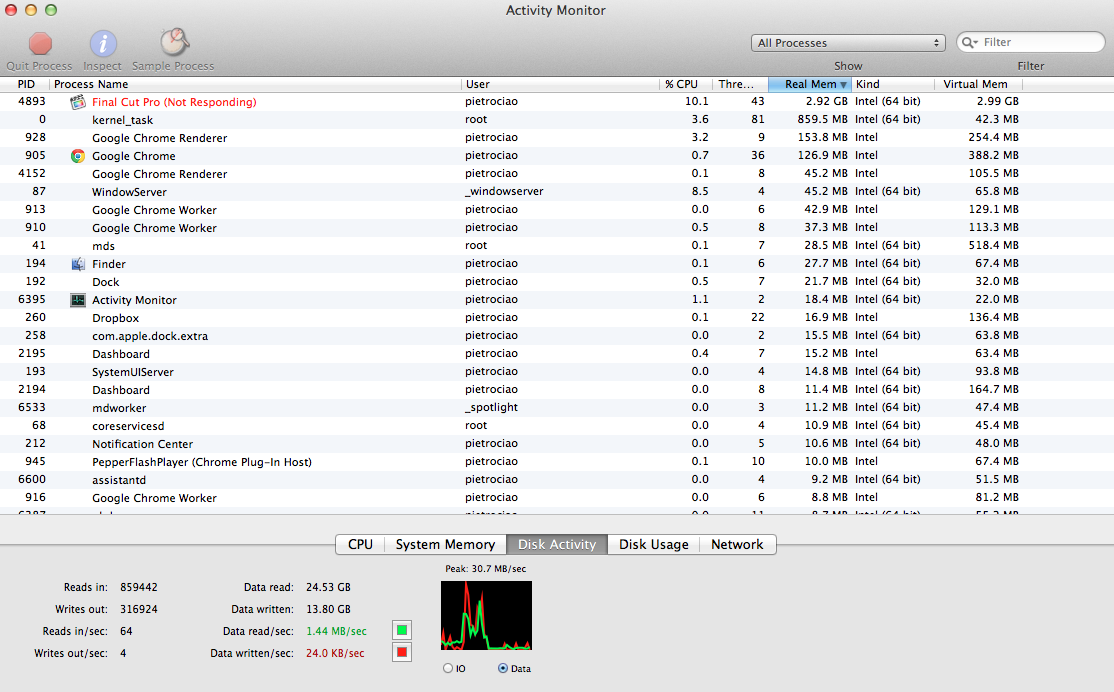Screen dimensions: 1114x692
Task: Select the Dock process row
Action: pyautogui.click(x=557, y=282)
